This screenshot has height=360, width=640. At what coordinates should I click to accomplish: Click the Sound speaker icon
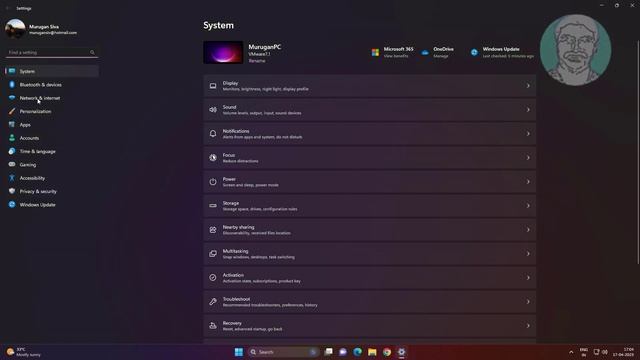(213, 110)
